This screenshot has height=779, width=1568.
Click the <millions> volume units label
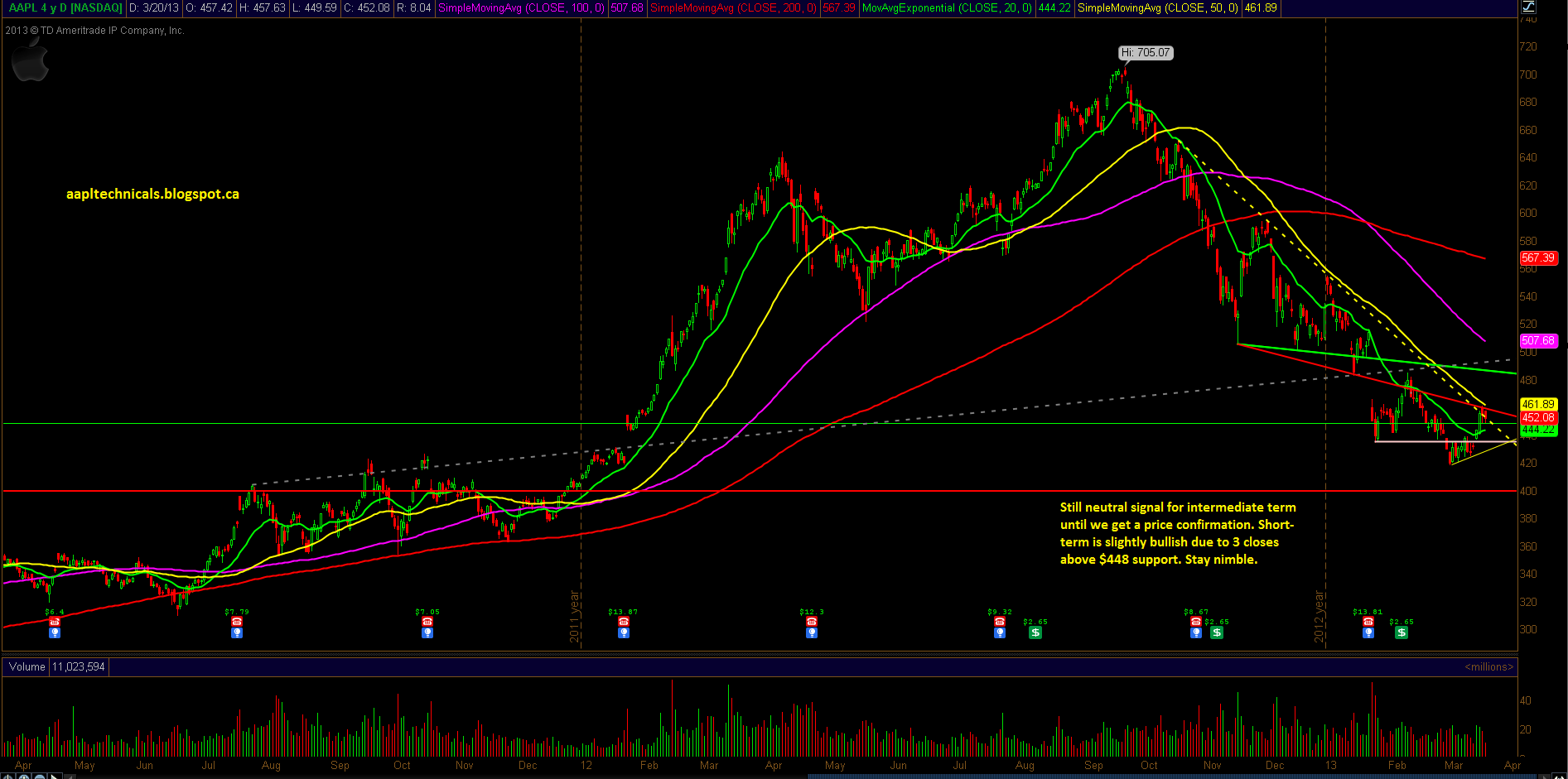(x=1489, y=667)
